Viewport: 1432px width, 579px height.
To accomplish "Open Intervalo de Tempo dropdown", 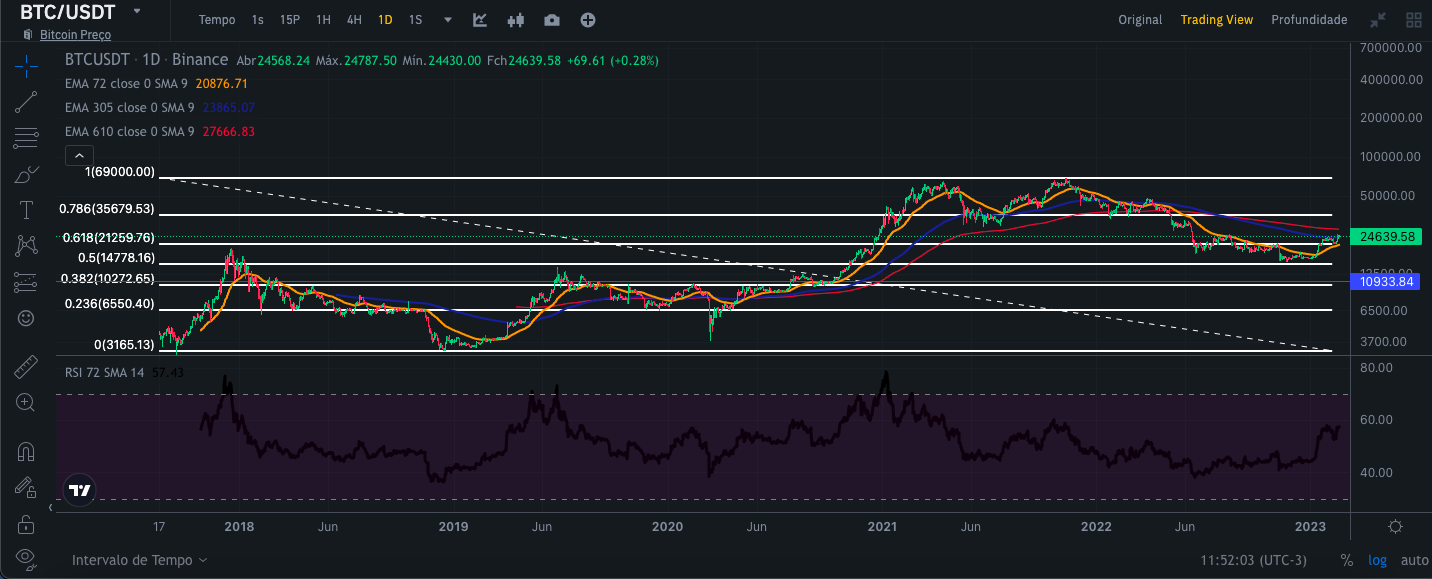I will tap(140, 560).
